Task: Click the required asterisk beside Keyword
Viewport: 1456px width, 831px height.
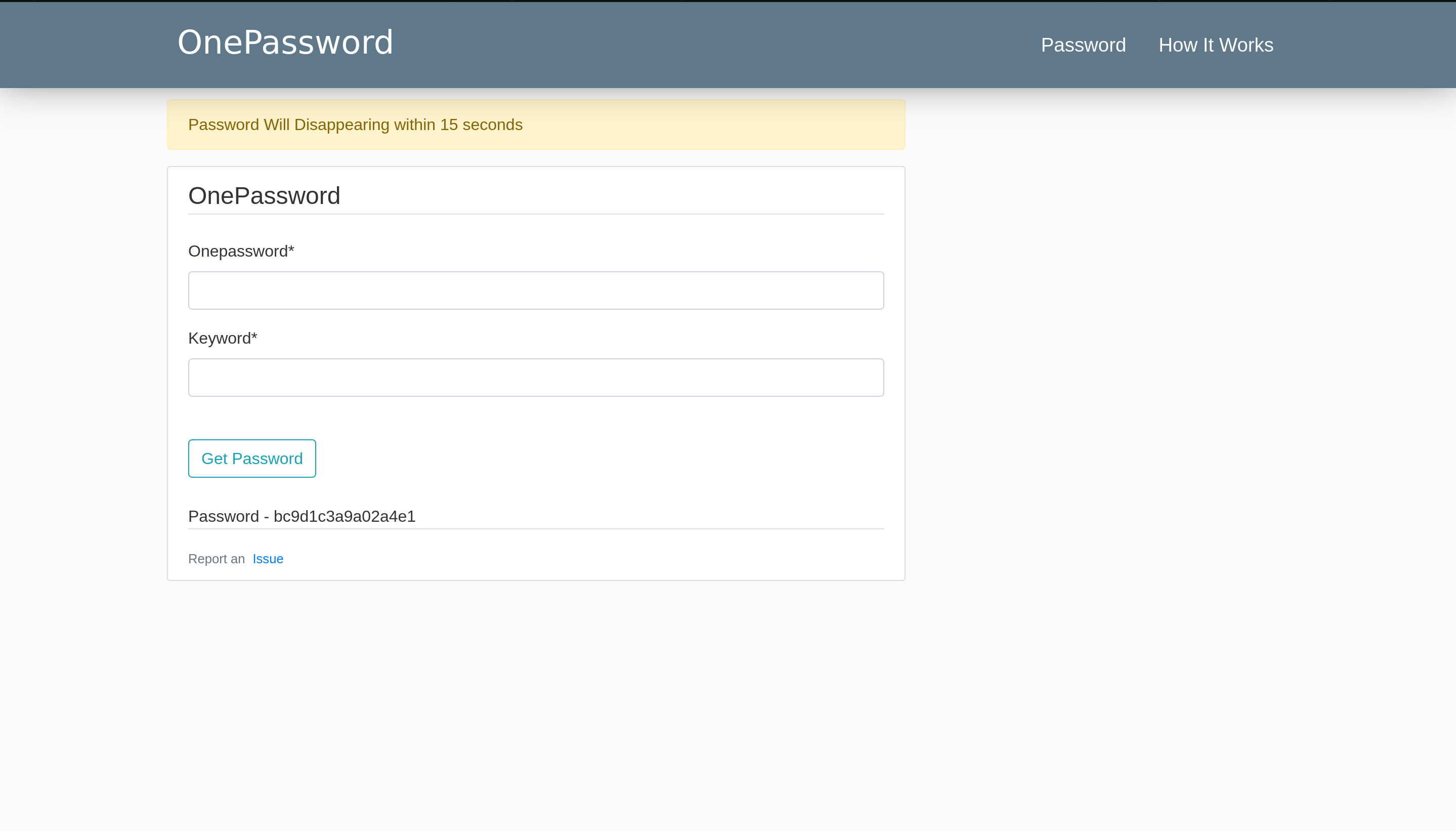Action: [254, 337]
